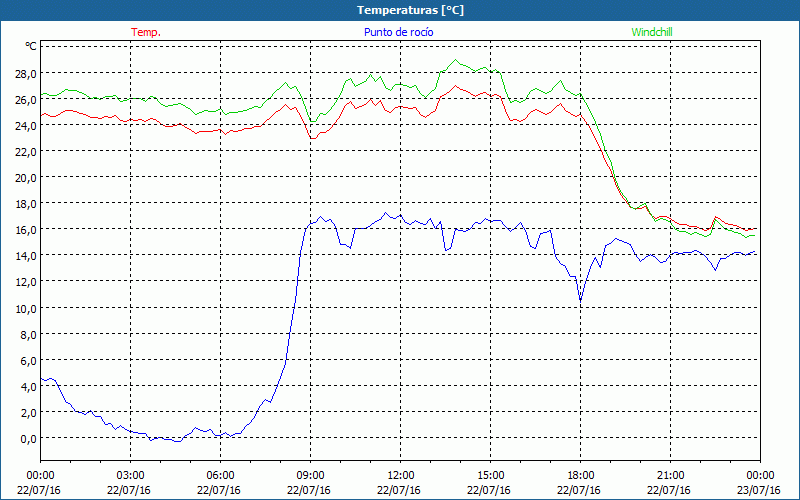Click the blue dew point dip at 18:00
Image resolution: width=800 pixels, height=500 pixels.
coord(580,301)
